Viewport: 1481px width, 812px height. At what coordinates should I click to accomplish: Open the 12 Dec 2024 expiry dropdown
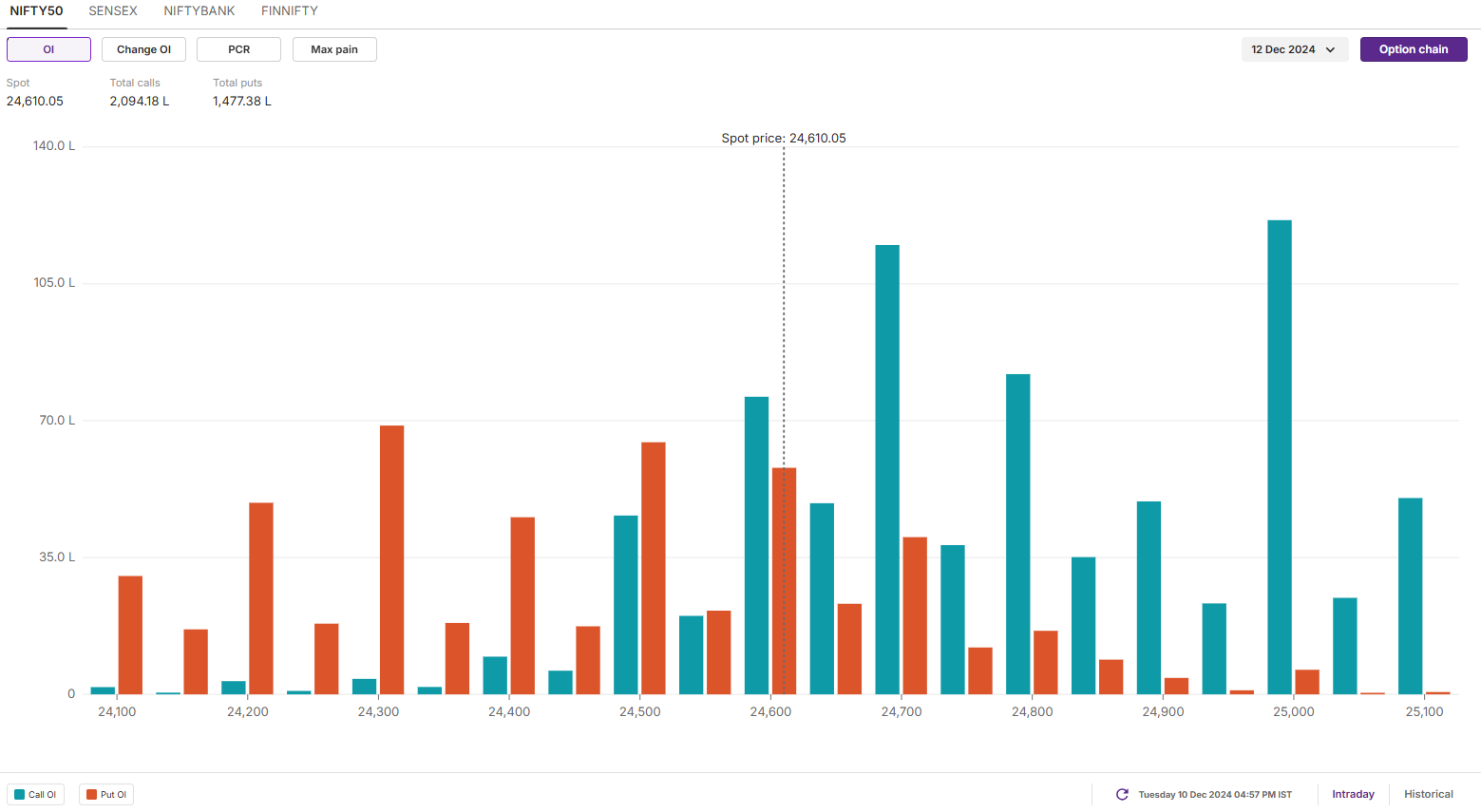coord(1294,49)
